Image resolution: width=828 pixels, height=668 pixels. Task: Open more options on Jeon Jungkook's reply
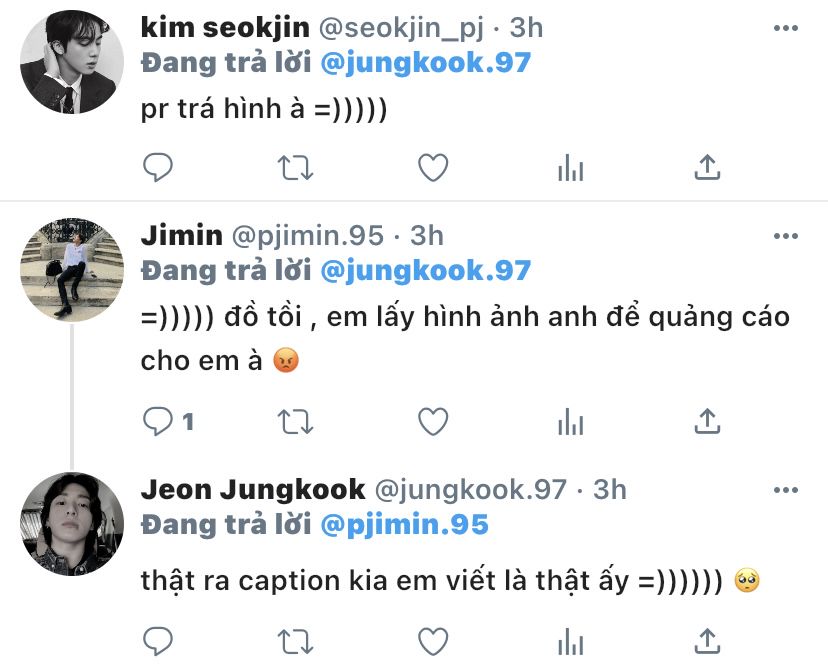785,489
